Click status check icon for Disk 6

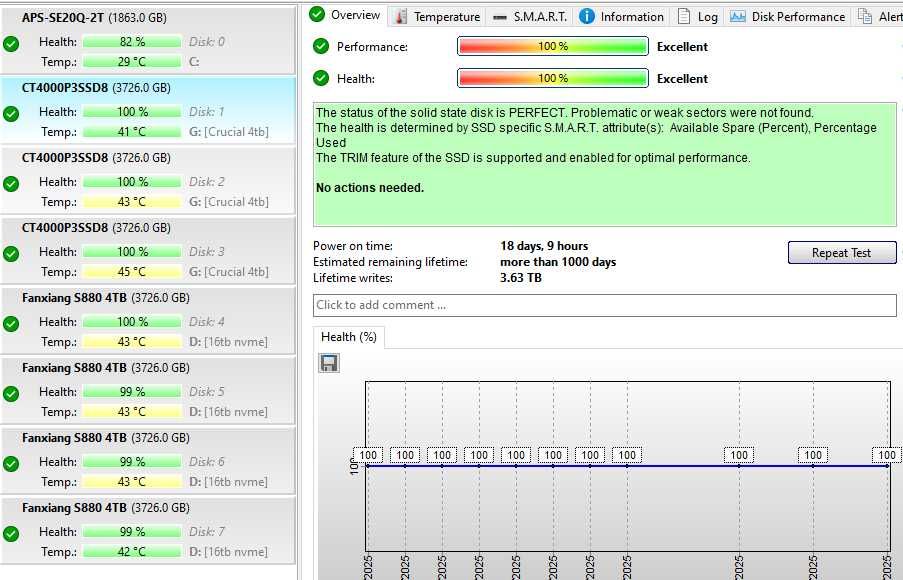point(11,464)
